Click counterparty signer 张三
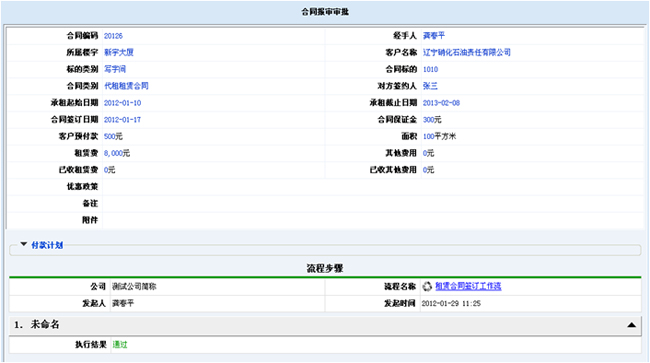The height and width of the screenshot is (363, 650). click(430, 86)
